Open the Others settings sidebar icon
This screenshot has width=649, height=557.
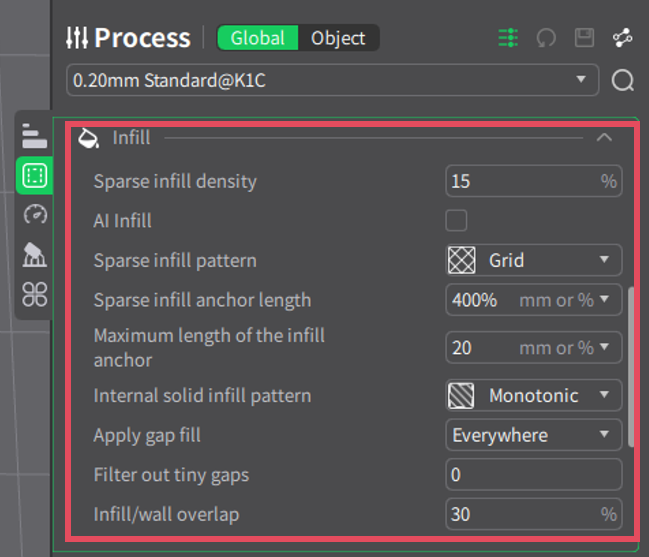click(x=35, y=294)
